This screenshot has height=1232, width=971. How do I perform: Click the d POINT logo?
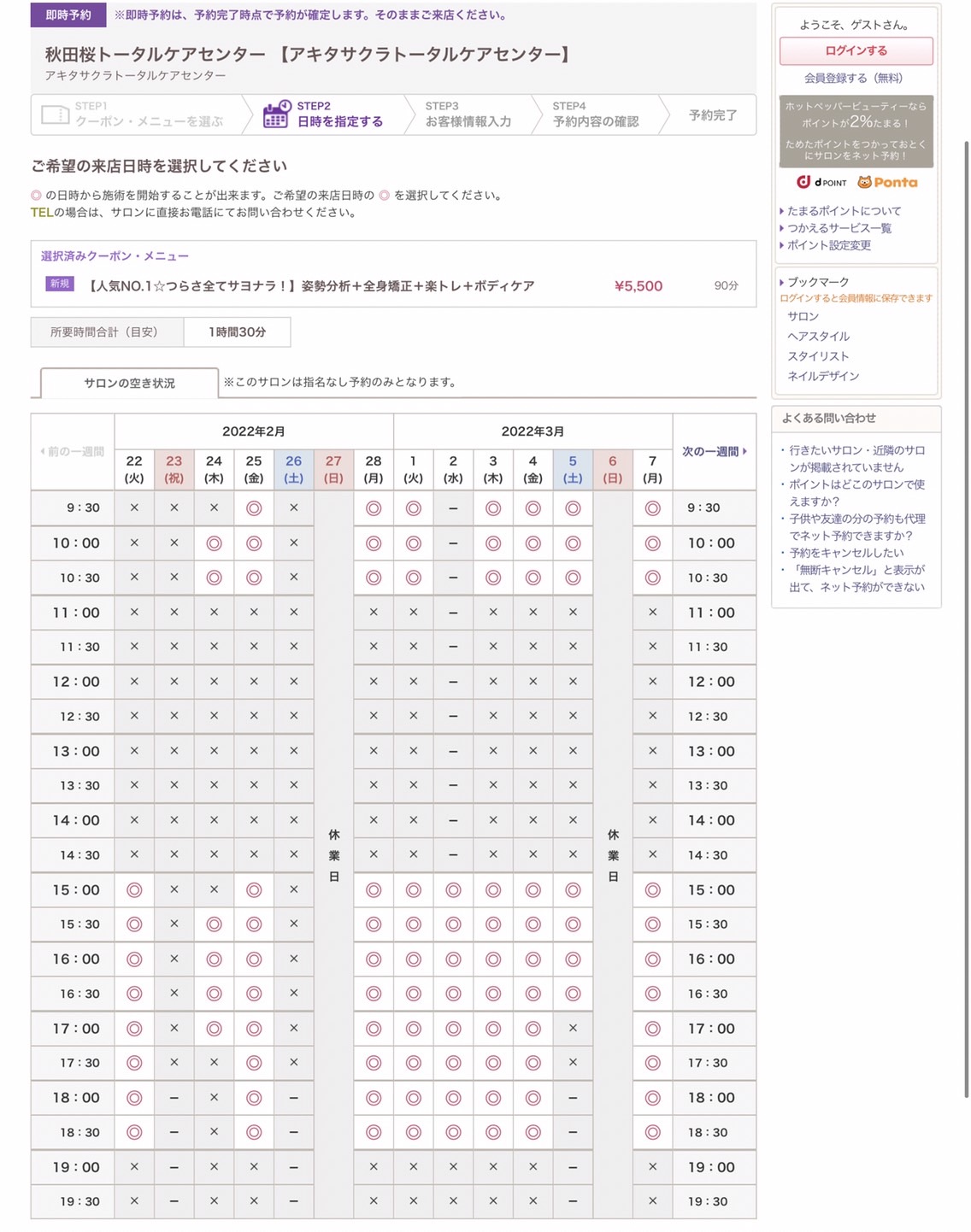821,182
